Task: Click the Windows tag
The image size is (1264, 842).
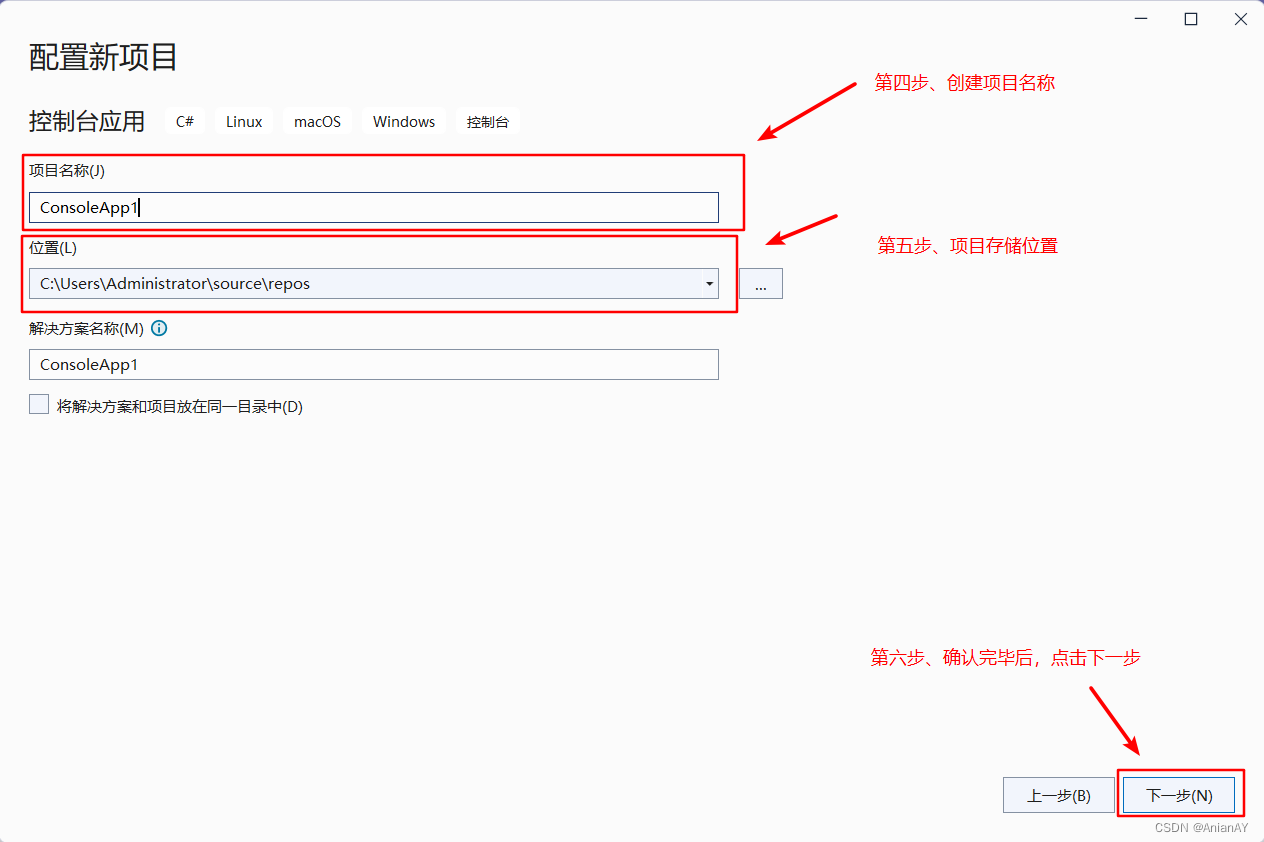Action: (x=404, y=122)
